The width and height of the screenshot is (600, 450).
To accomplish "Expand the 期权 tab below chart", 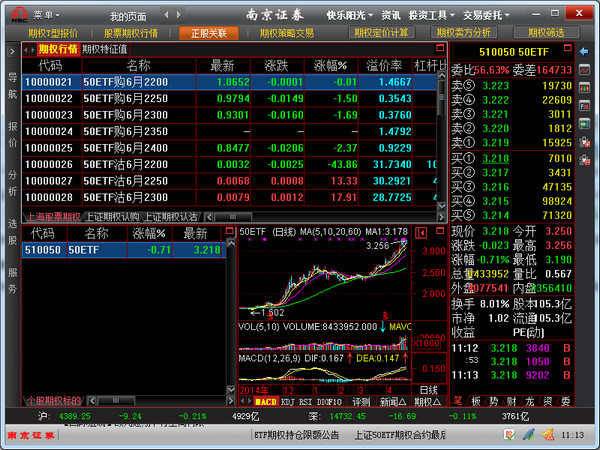I will click(427, 401).
